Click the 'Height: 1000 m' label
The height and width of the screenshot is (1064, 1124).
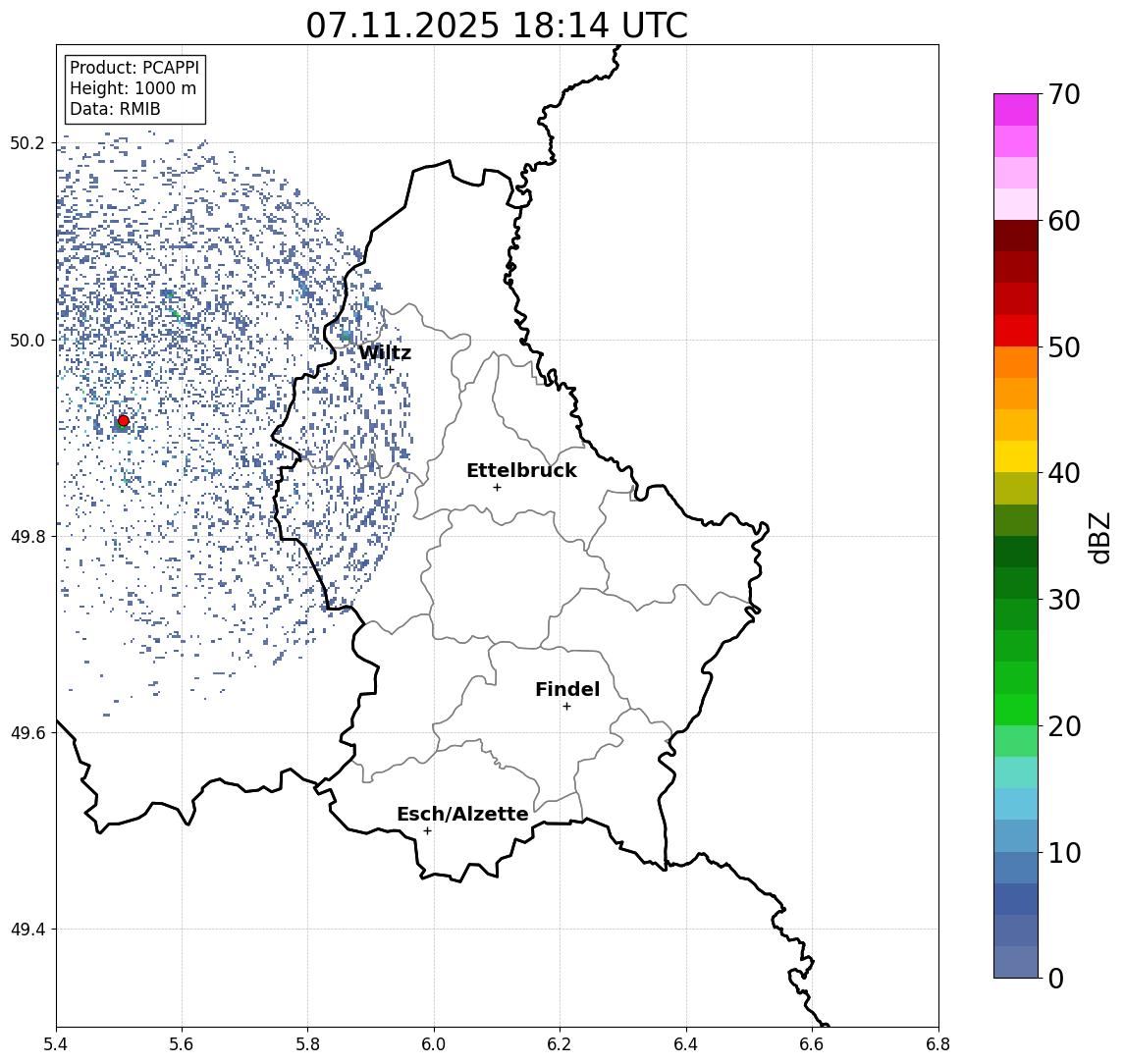[x=133, y=88]
